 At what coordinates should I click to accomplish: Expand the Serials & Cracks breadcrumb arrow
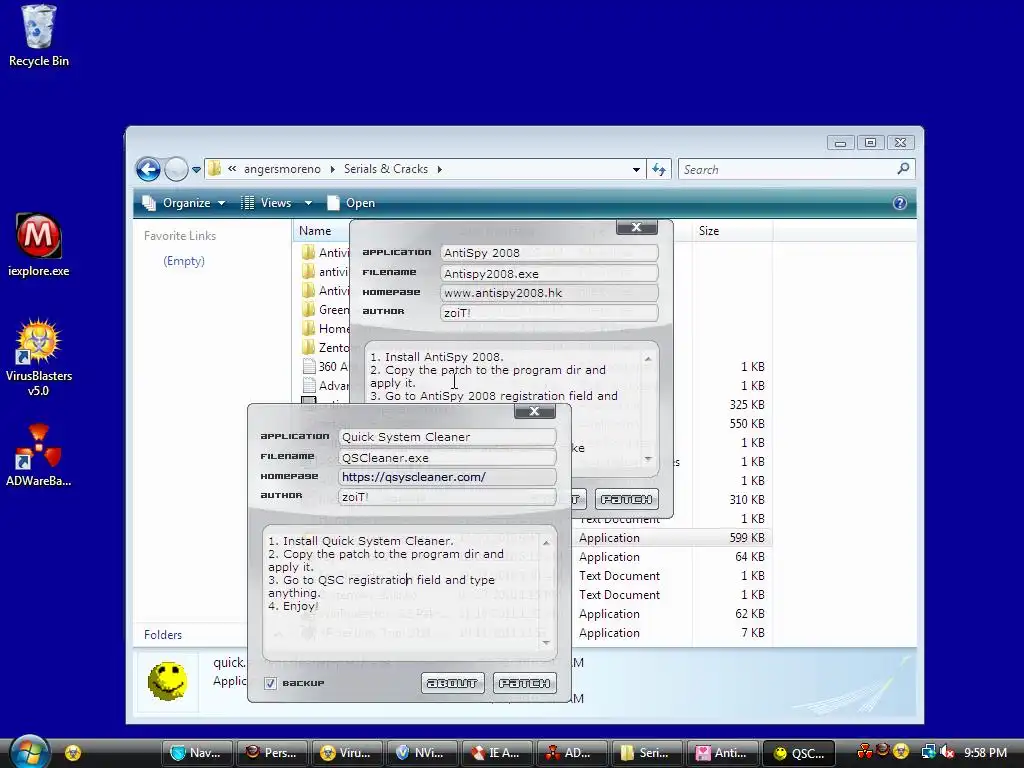[x=440, y=169]
